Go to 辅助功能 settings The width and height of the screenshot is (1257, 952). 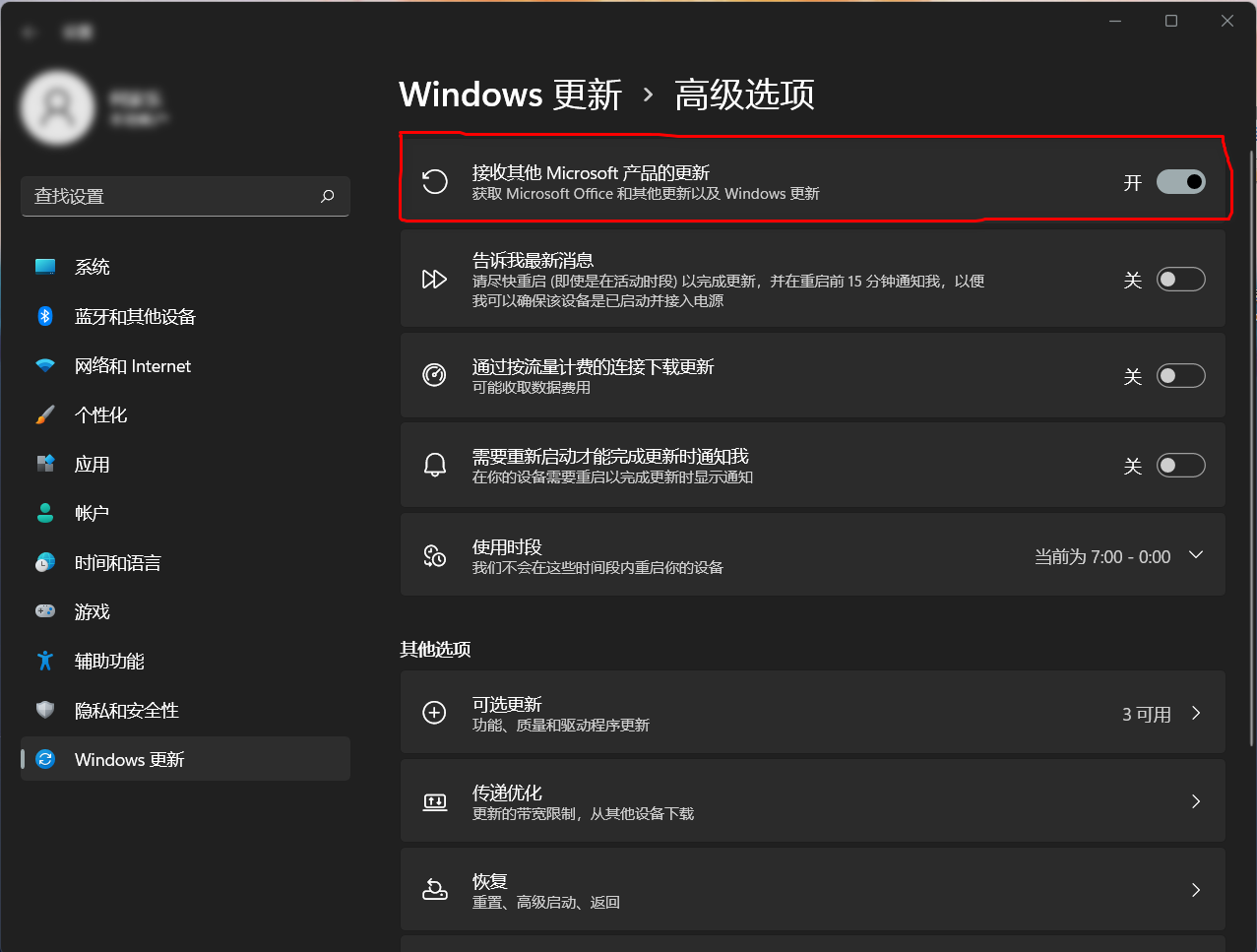(x=185, y=661)
